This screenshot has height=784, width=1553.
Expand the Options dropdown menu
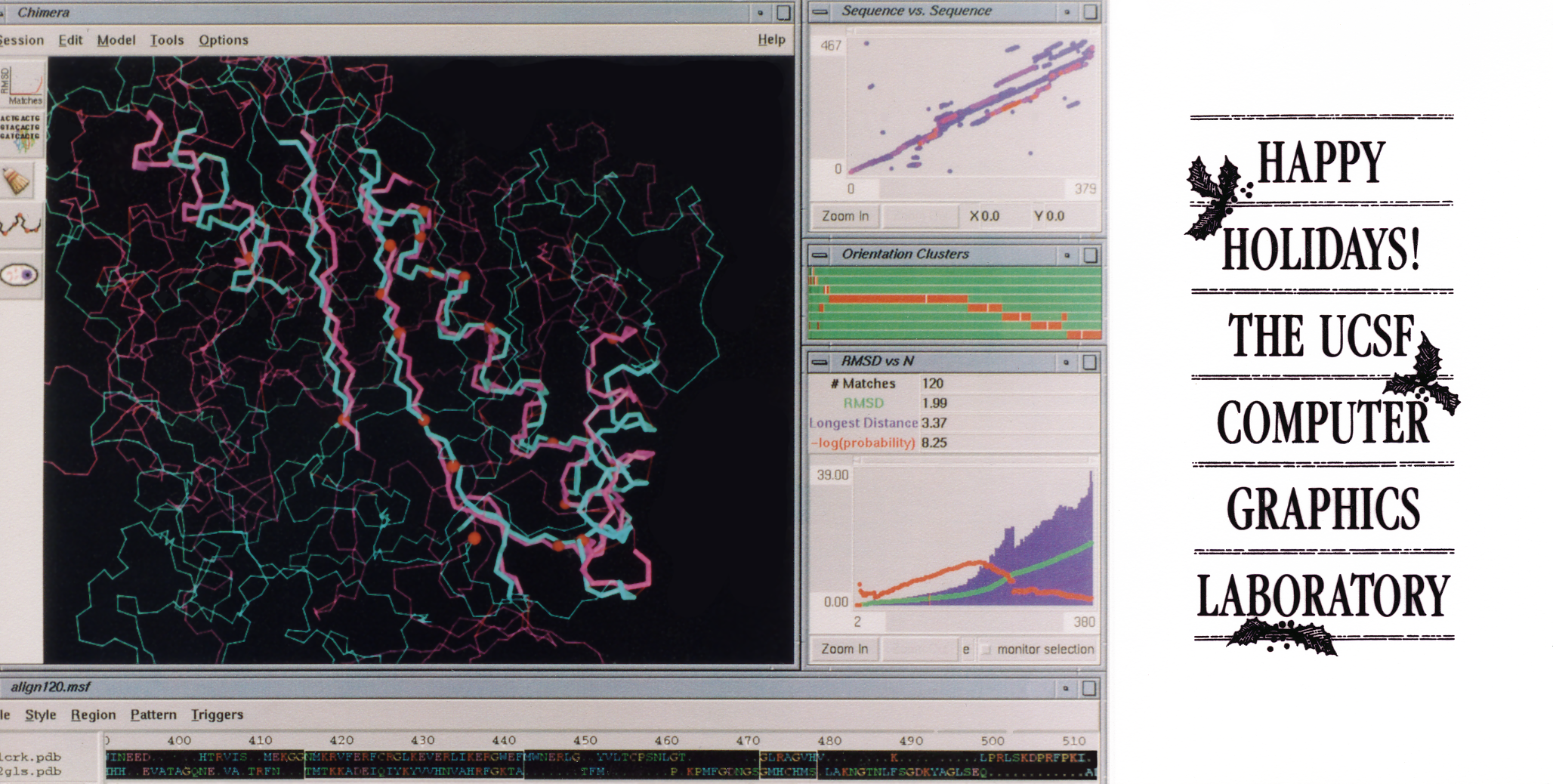(x=223, y=40)
